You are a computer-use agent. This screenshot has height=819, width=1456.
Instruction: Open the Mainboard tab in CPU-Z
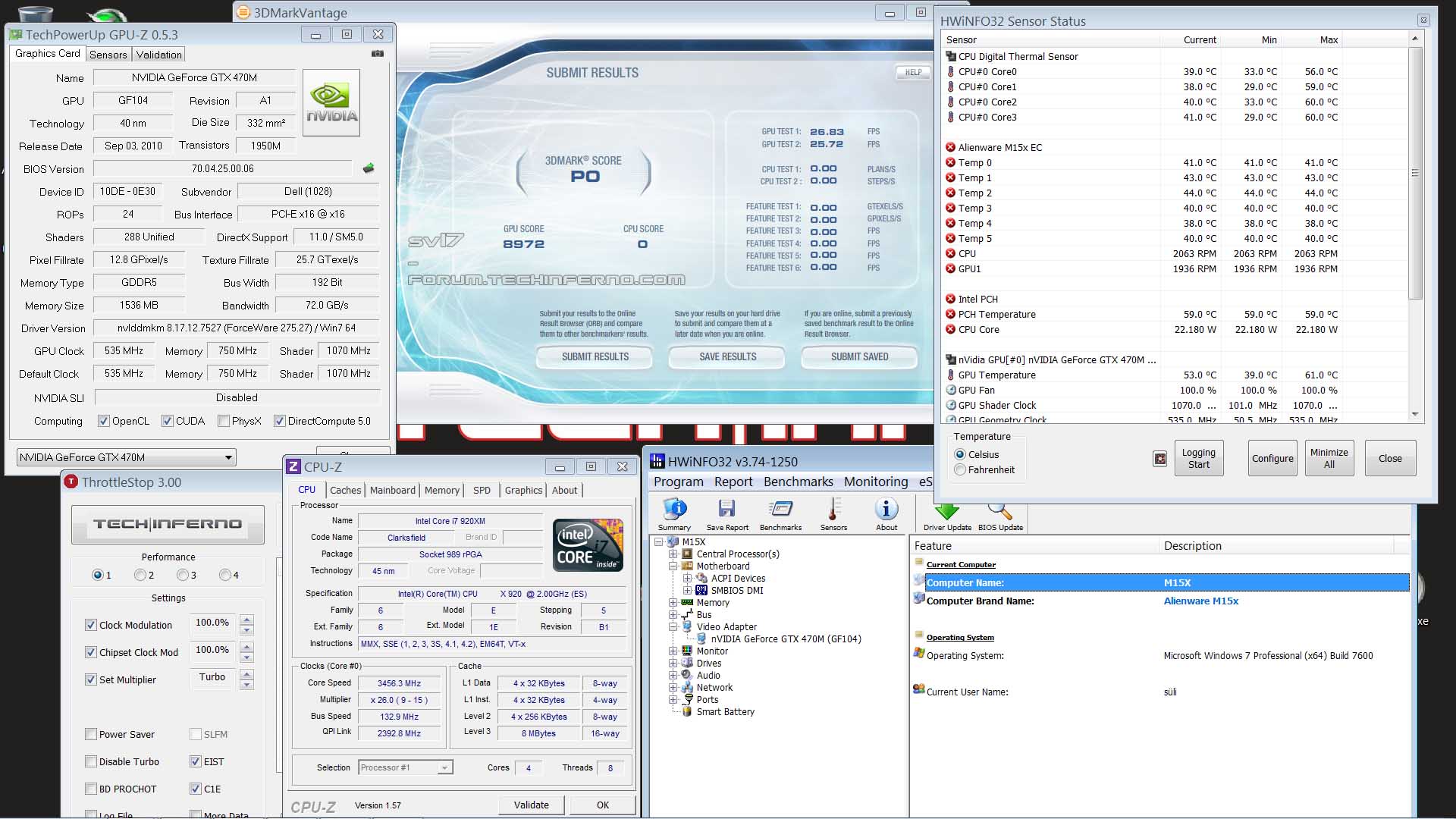[392, 490]
